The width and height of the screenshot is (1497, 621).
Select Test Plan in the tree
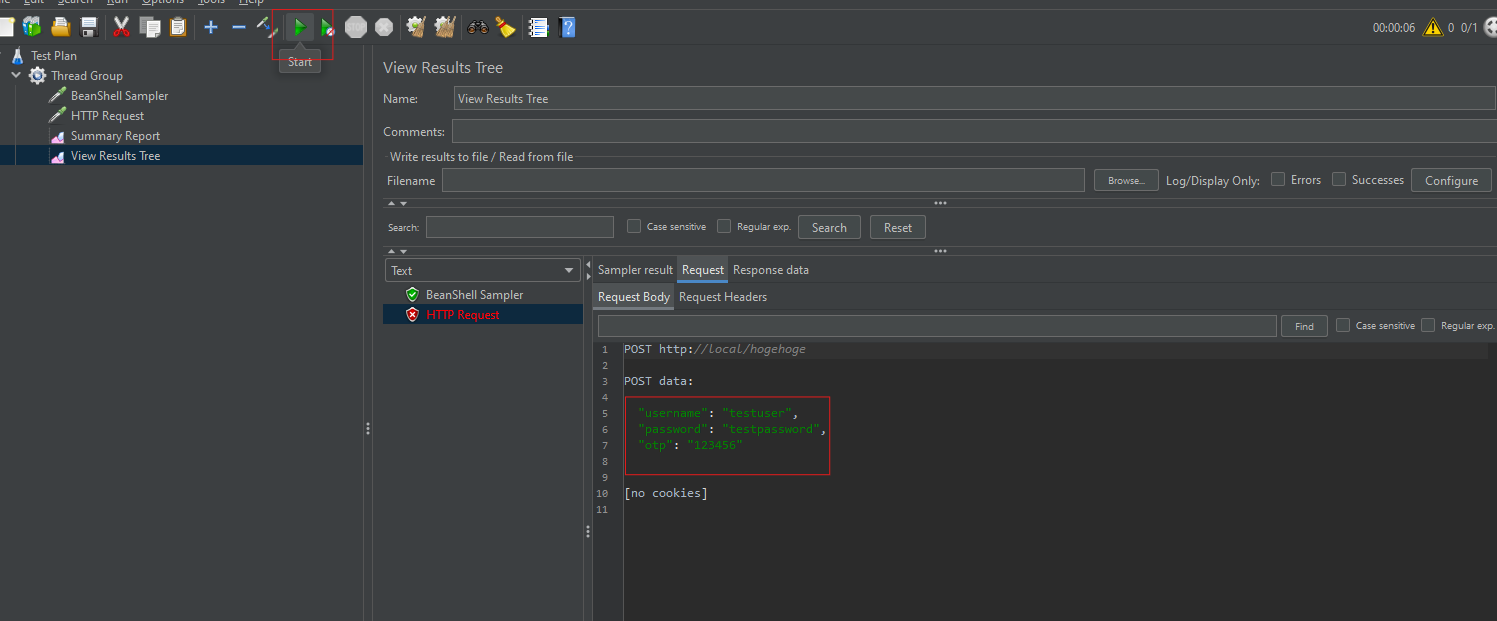54,56
